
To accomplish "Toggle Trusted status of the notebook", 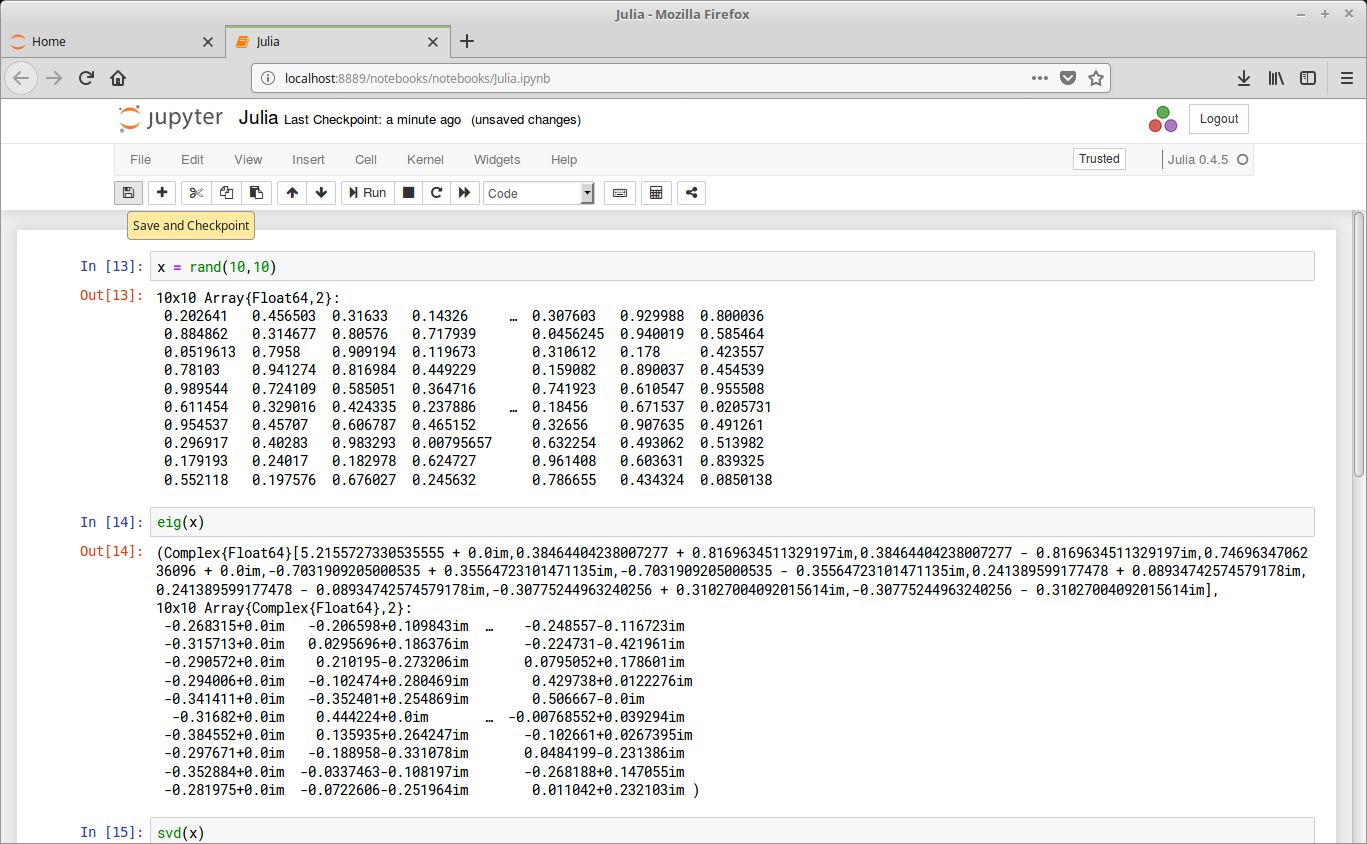I will pos(1098,158).
